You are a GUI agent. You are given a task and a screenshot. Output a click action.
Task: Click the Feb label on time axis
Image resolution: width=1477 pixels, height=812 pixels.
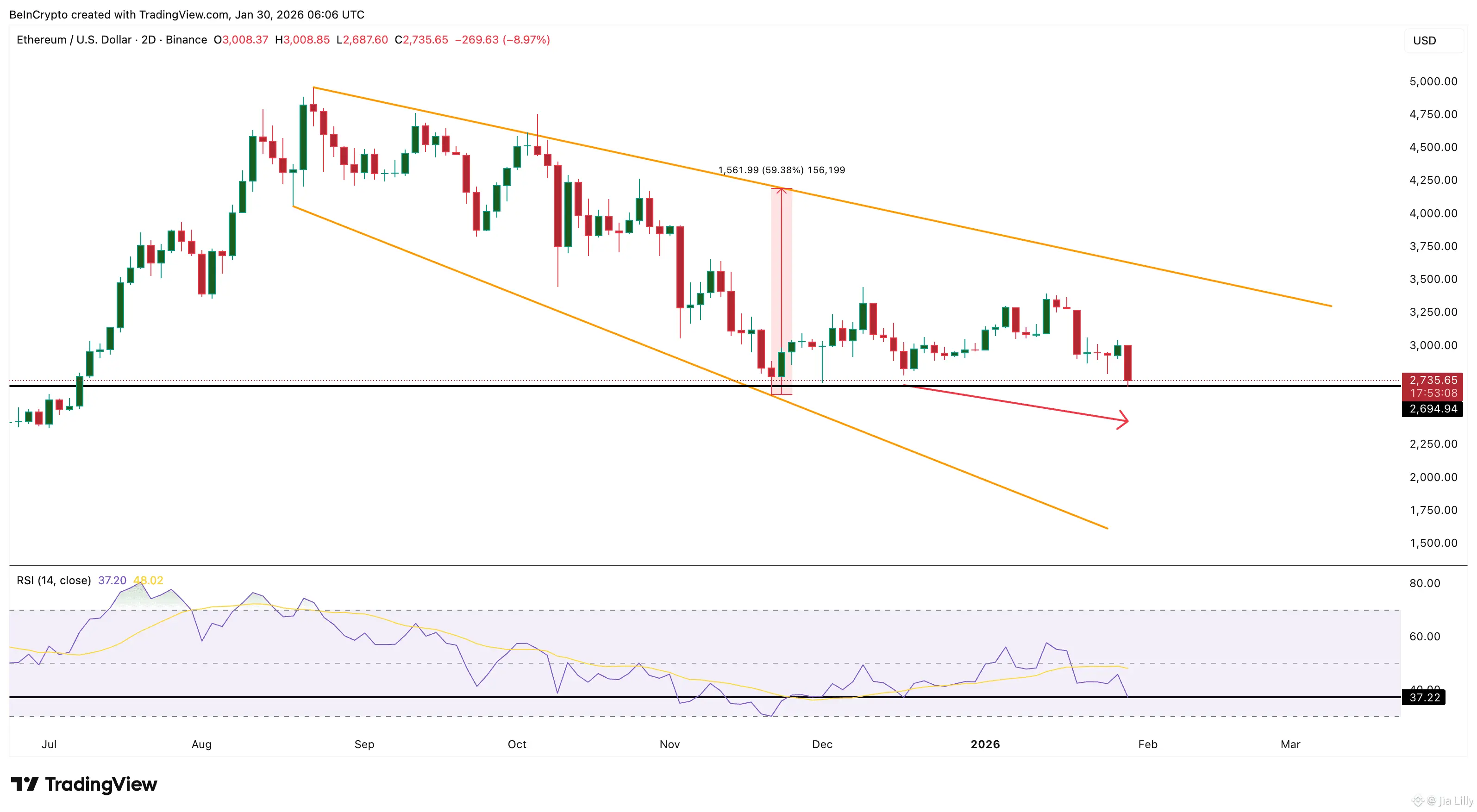(1147, 744)
